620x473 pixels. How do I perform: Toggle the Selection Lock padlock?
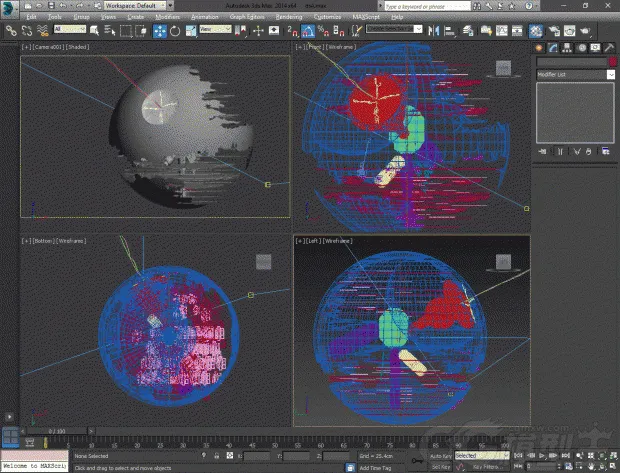(217, 456)
